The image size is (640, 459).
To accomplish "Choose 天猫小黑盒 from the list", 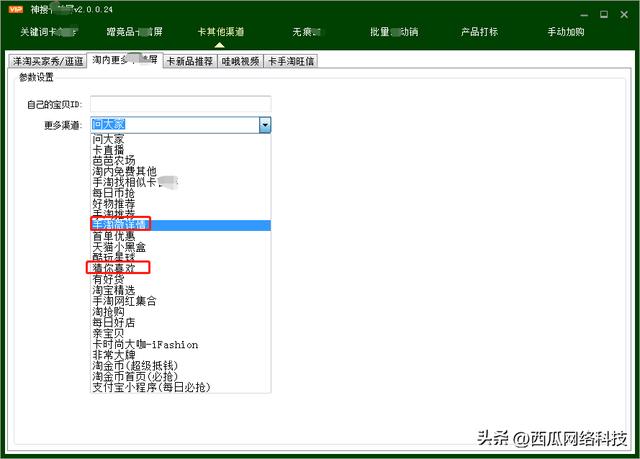I will tap(180, 246).
